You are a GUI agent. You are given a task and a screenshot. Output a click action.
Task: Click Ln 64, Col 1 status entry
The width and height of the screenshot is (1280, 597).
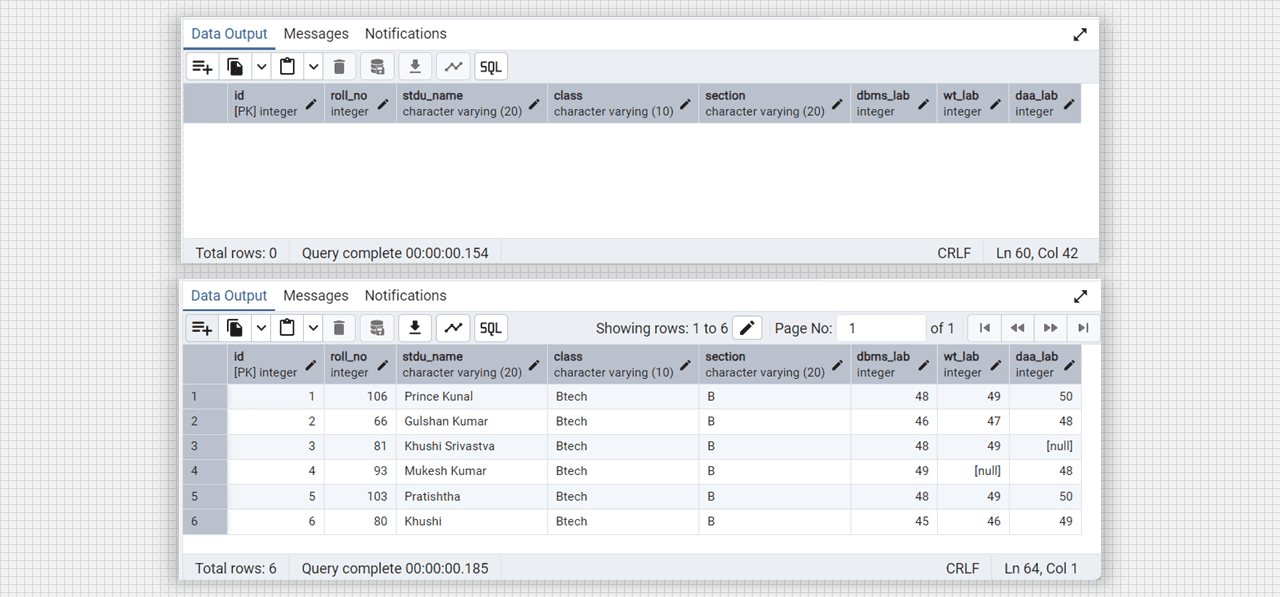1041,568
